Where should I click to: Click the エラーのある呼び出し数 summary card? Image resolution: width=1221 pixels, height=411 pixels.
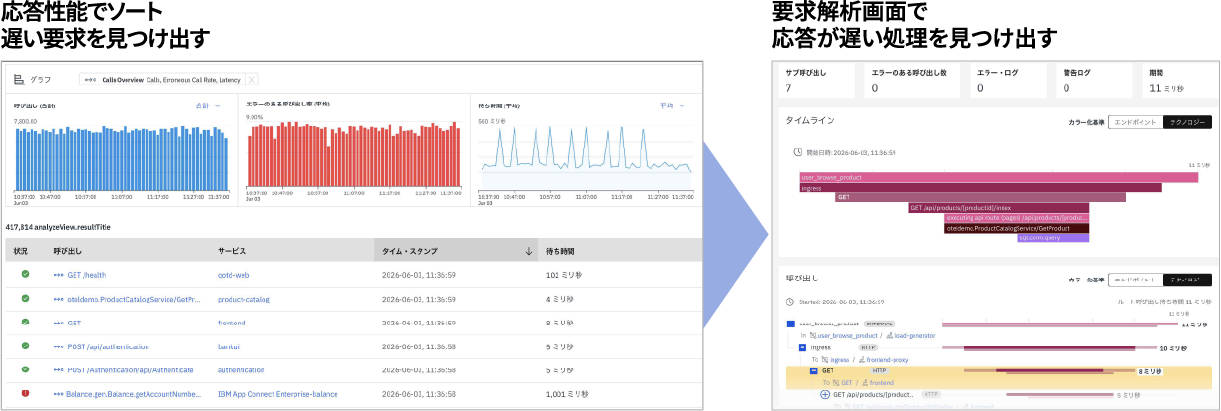coord(910,81)
